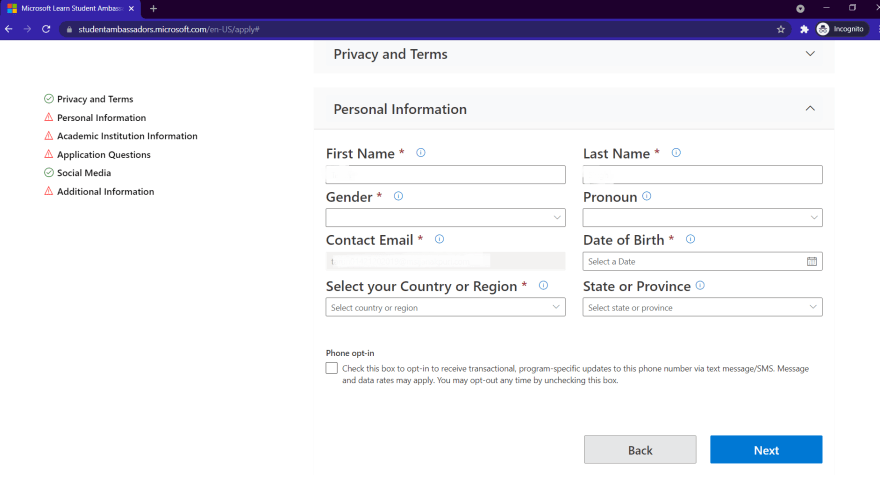This screenshot has width=880, height=477.
Task: Click the address bar lock icon
Action: click(x=70, y=29)
